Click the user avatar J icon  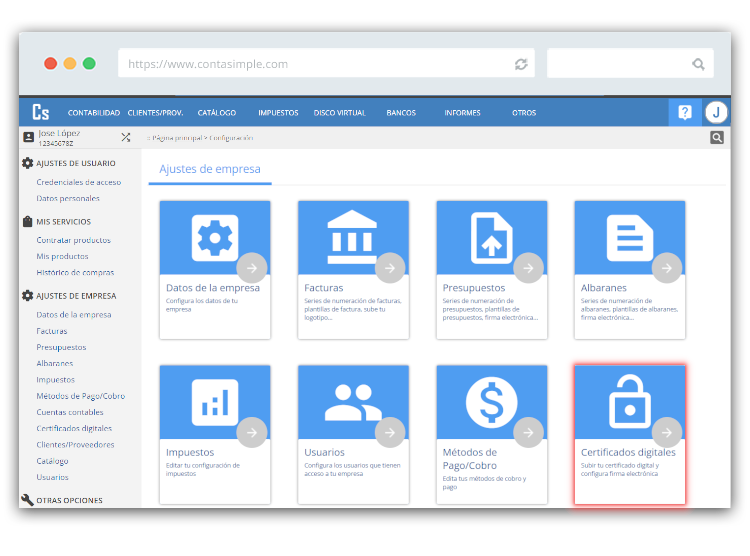(x=716, y=112)
